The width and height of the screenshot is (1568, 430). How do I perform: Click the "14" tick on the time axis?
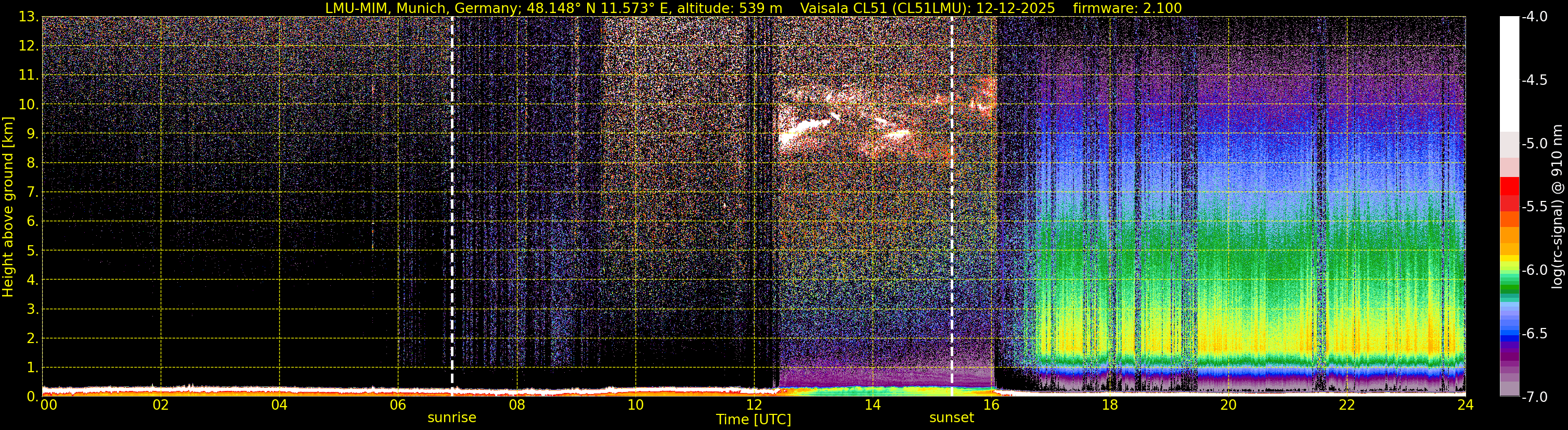[x=873, y=405]
